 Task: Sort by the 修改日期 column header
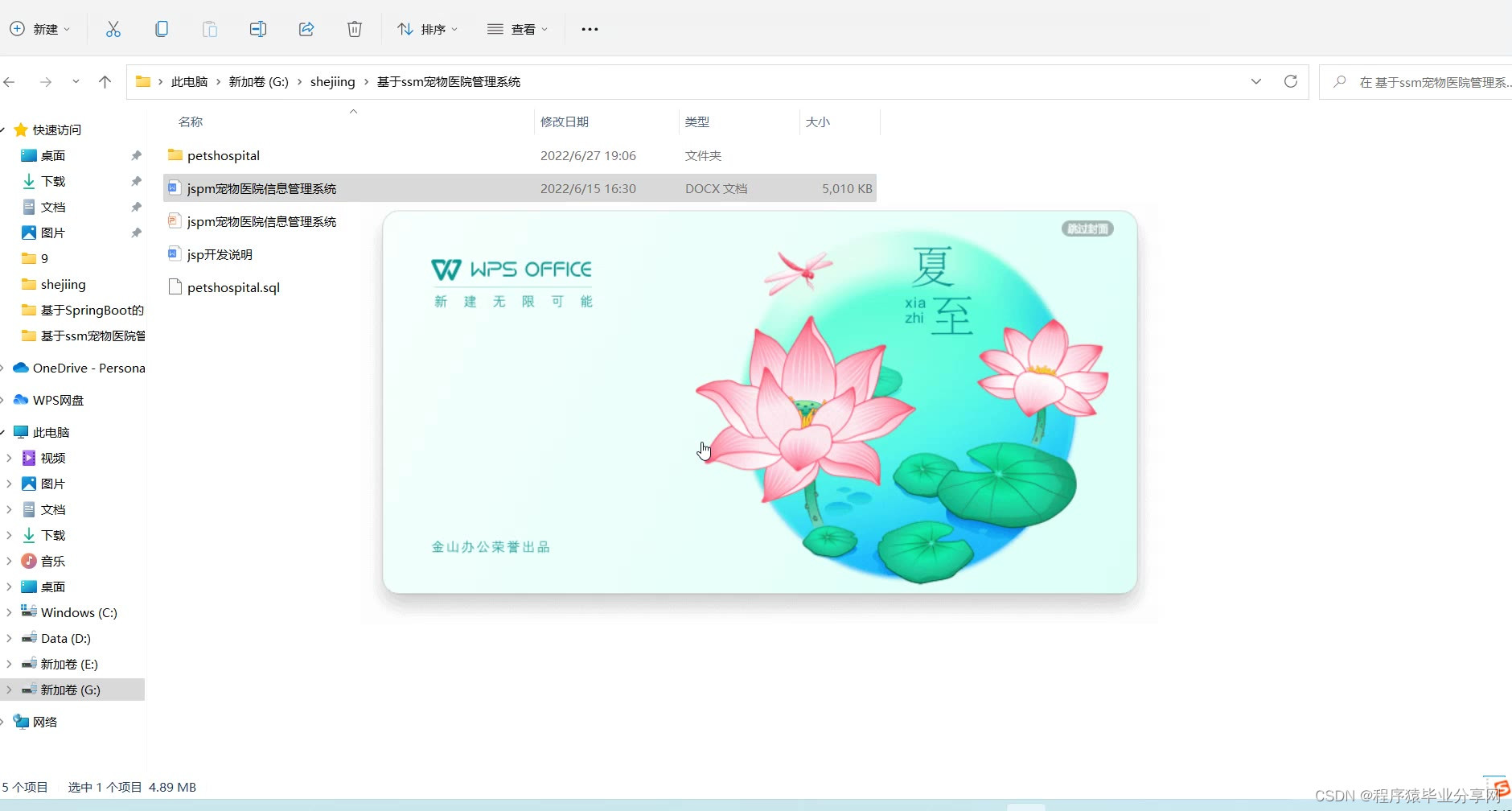pos(565,122)
